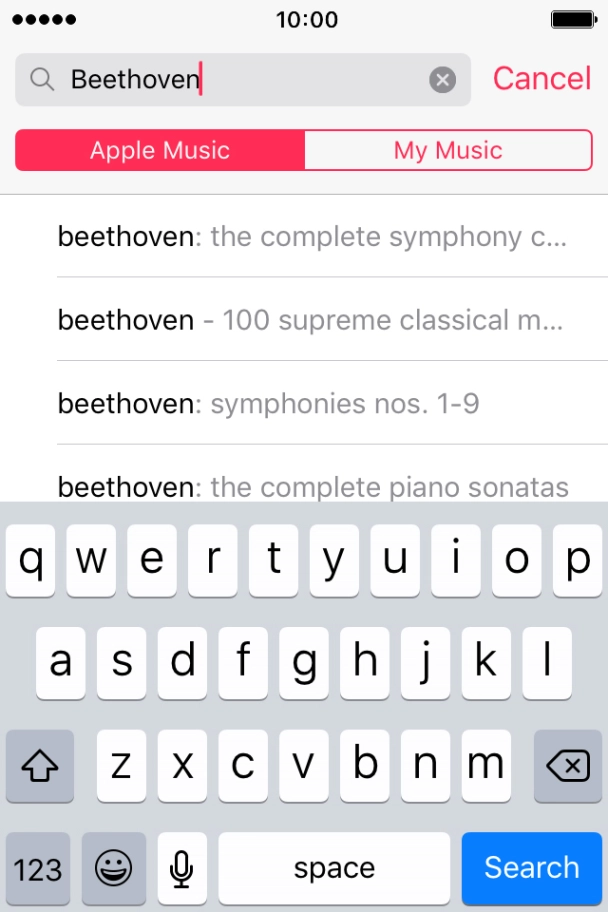
Task: Open the emoji keyboard
Action: pos(113,868)
